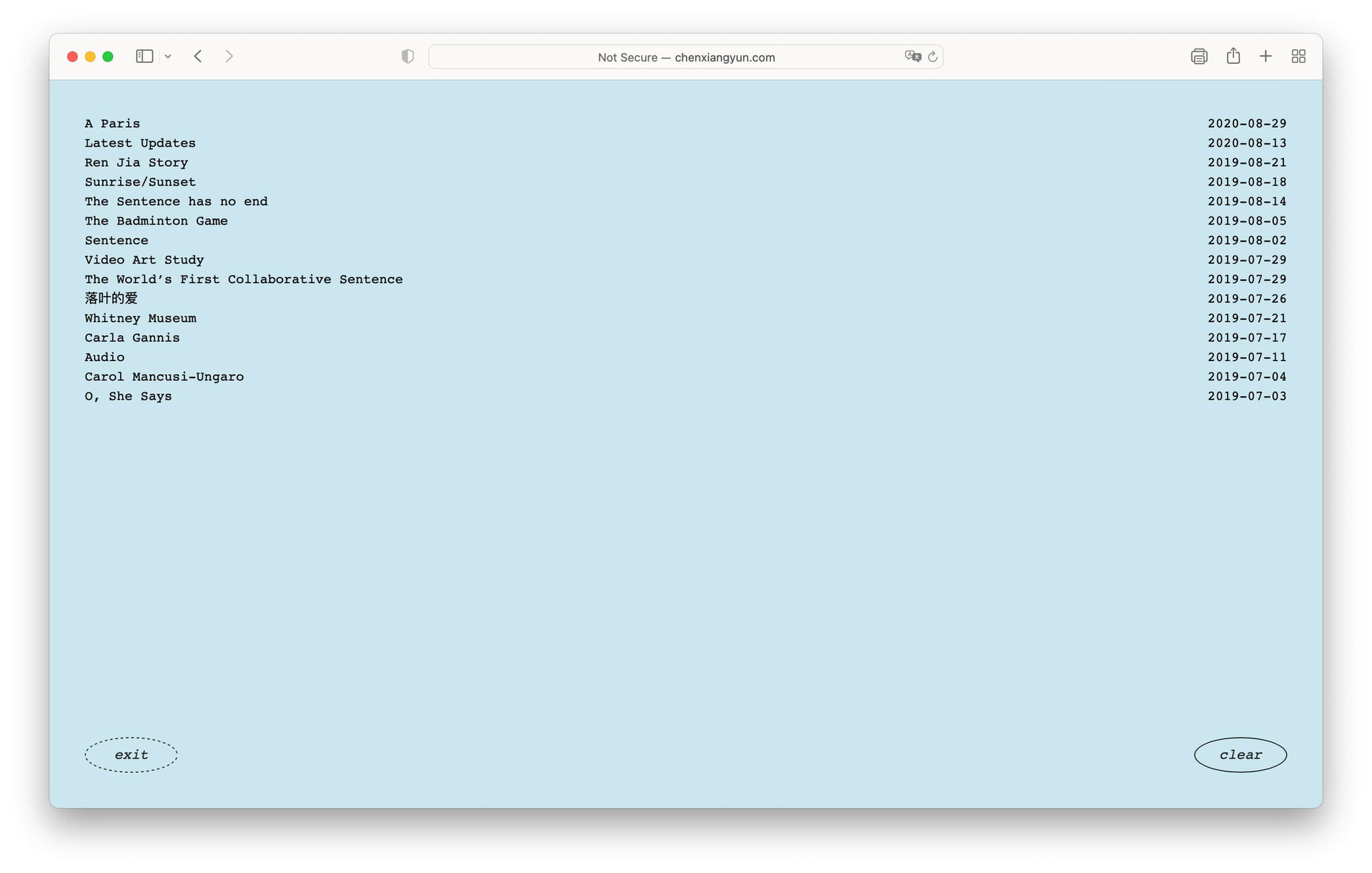This screenshot has width=1372, height=873.
Task: Open the A Paris entry
Action: coord(112,124)
